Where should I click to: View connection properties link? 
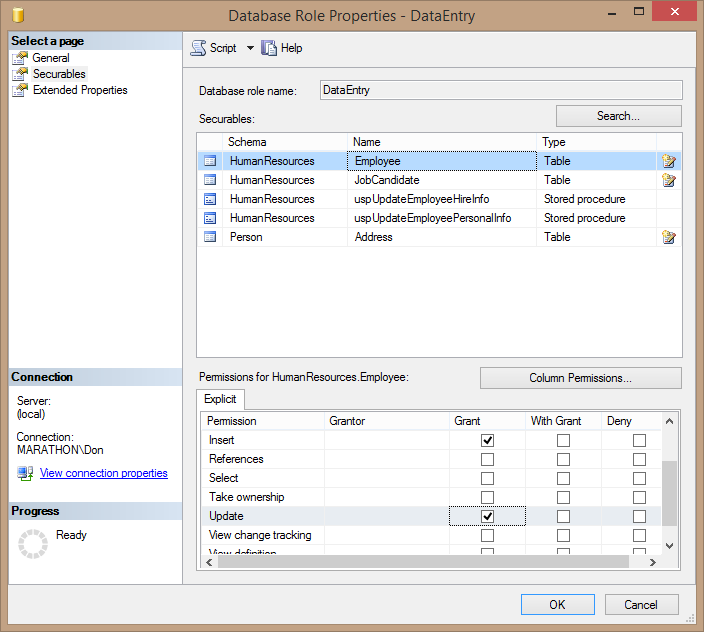[103, 473]
